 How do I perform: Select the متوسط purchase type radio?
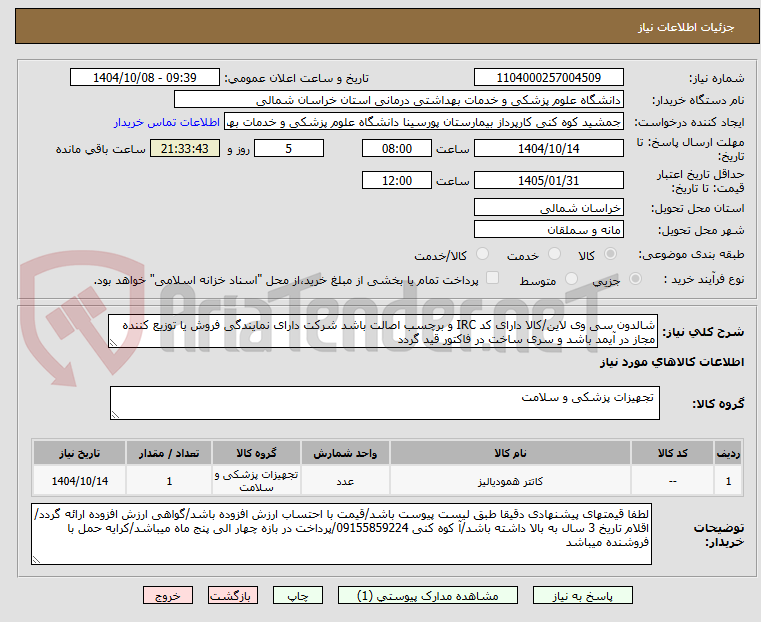pyautogui.click(x=571, y=279)
